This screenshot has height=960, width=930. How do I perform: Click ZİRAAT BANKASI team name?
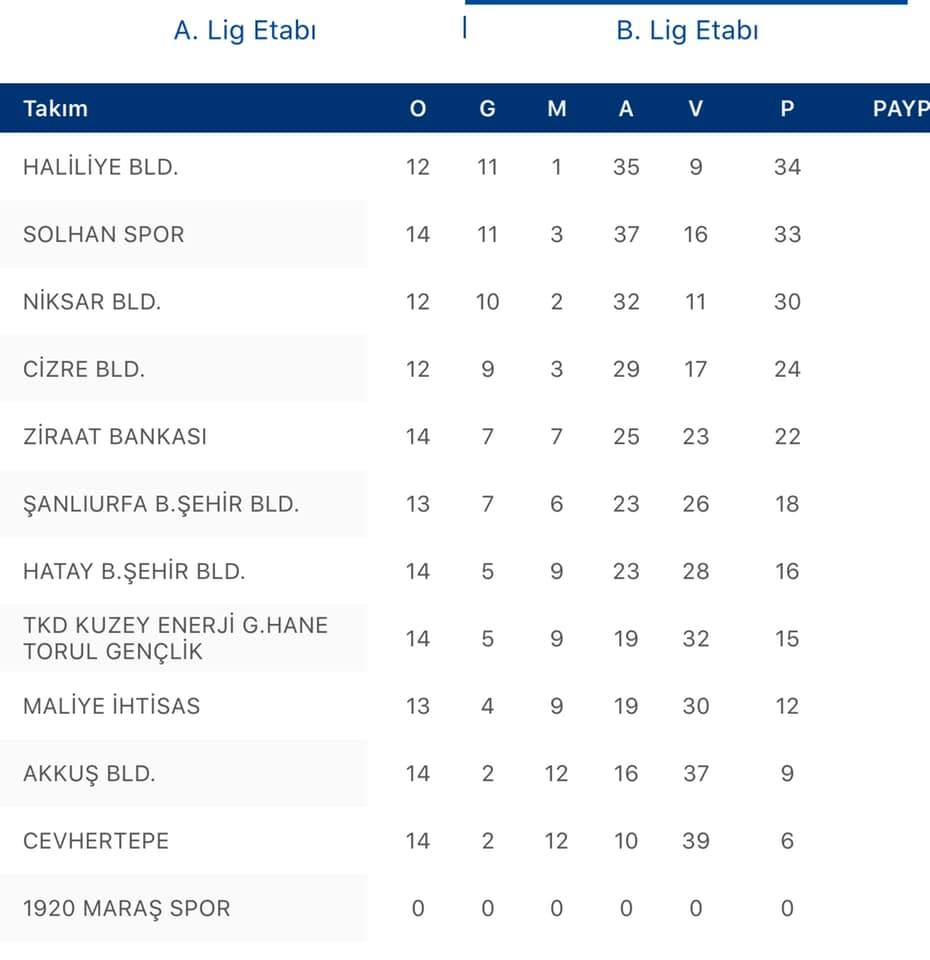tap(115, 436)
